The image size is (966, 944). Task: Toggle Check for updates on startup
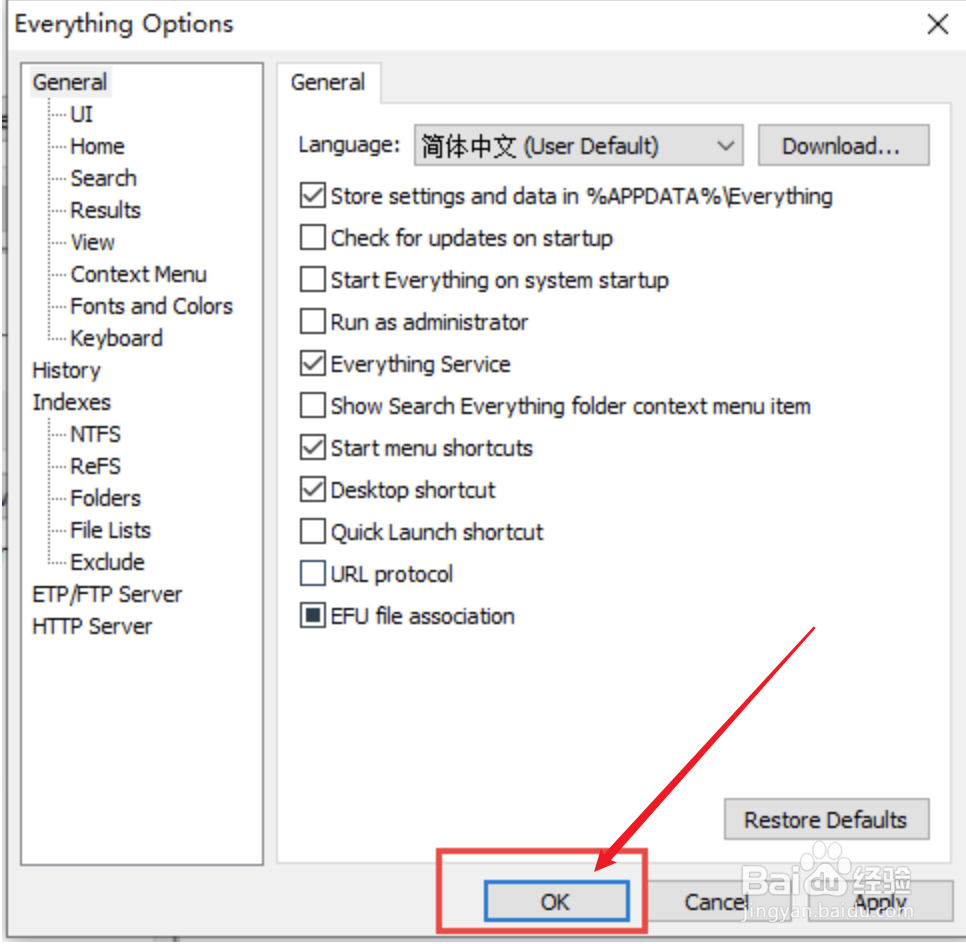click(x=312, y=238)
